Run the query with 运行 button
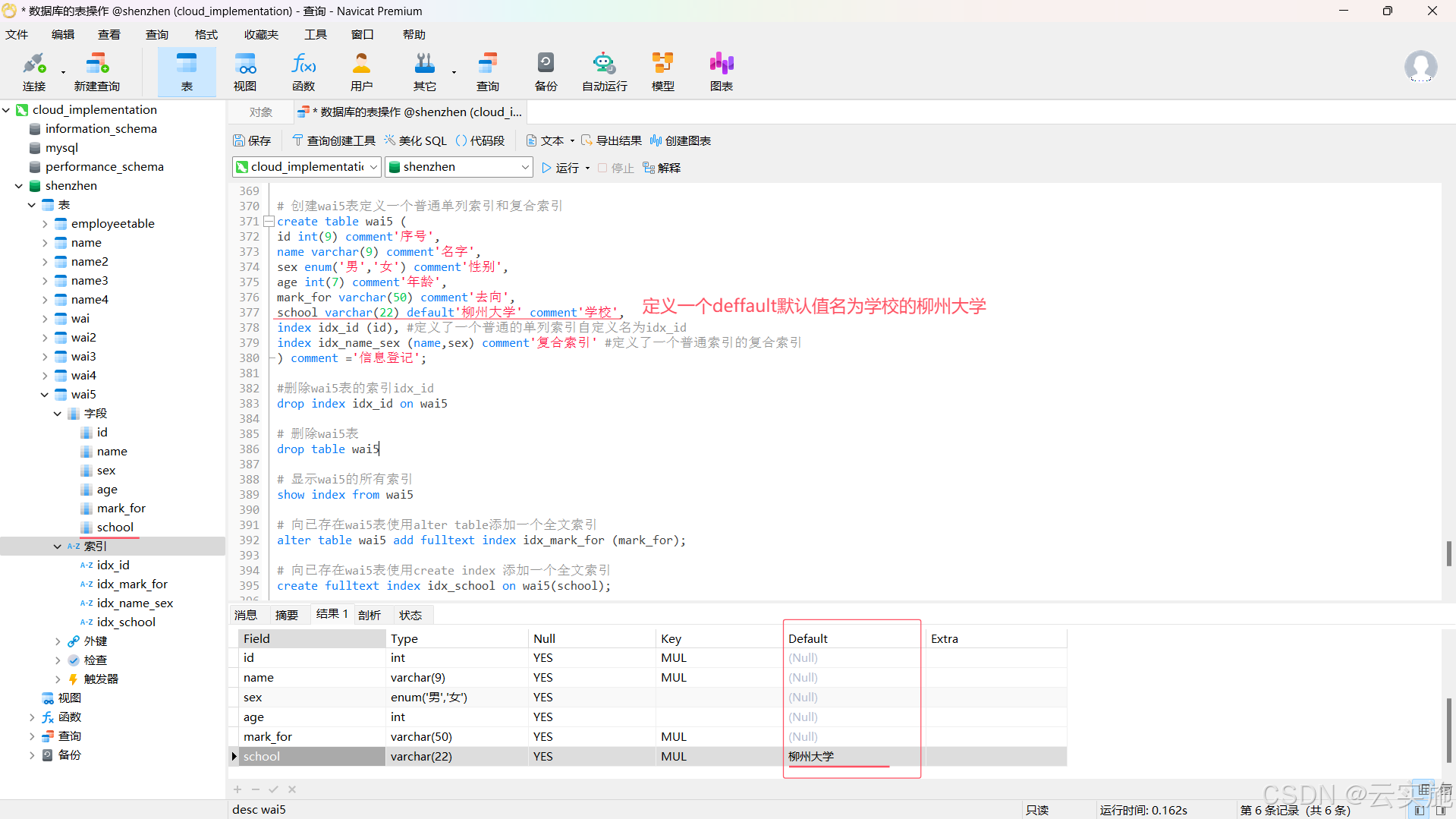The width and height of the screenshot is (1456, 819). pyautogui.click(x=561, y=168)
